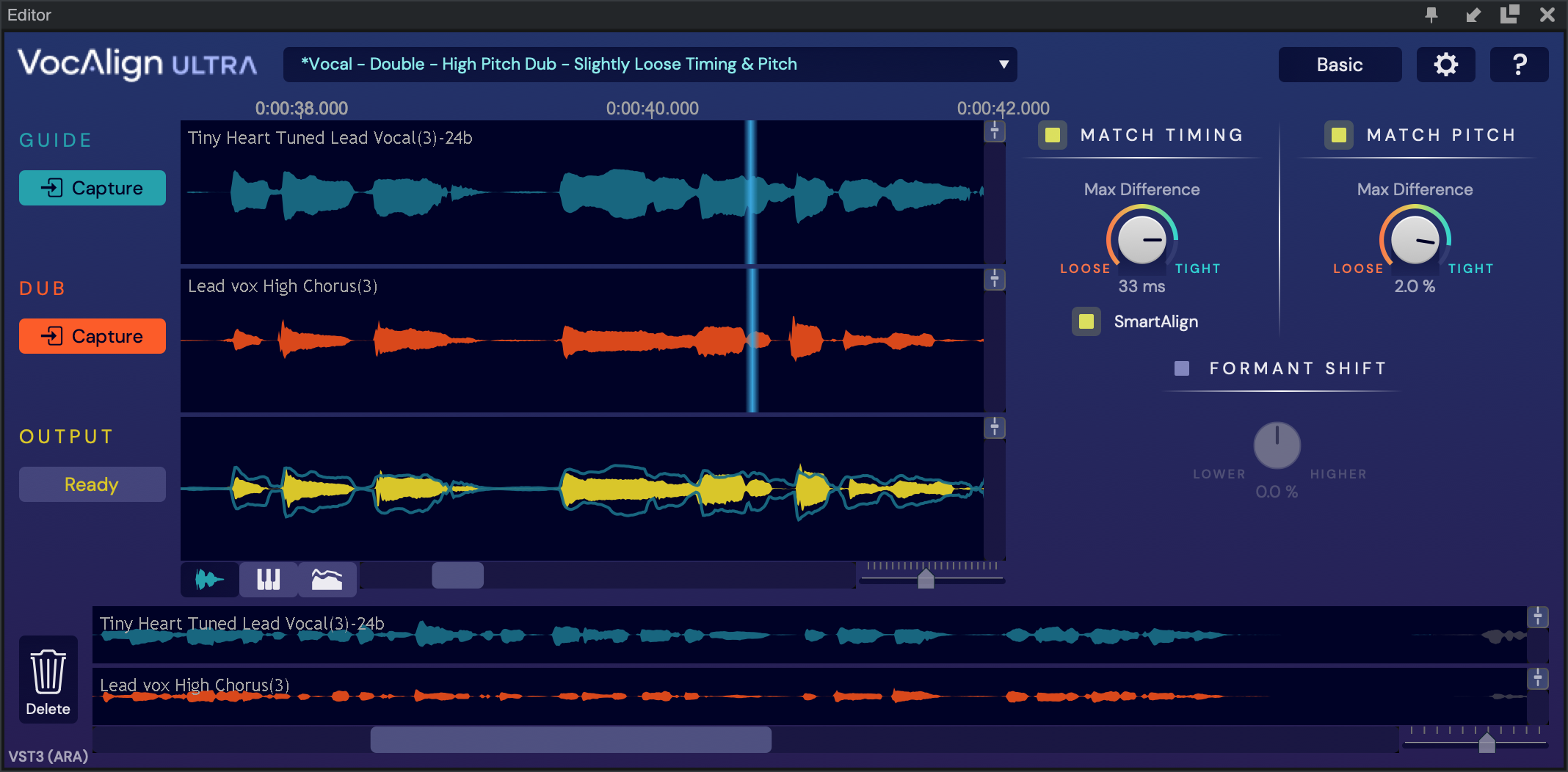Adjust vertical zoom on Dub waveform
The height and width of the screenshot is (772, 1568).
pos(995,280)
